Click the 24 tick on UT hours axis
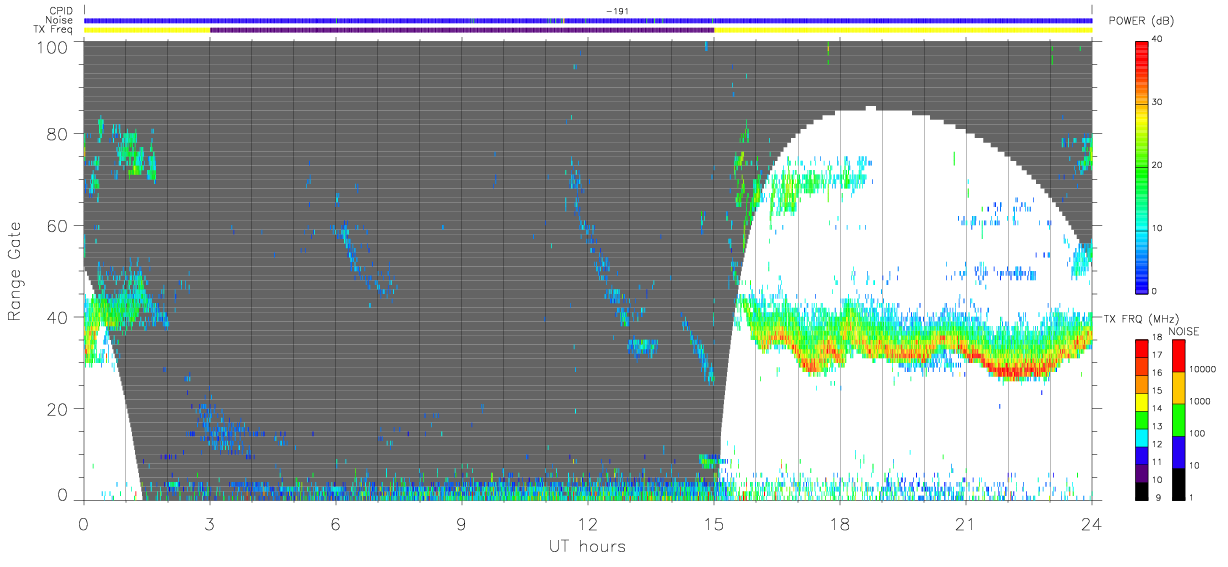Image resolution: width=1228 pixels, height=567 pixels. 1092,523
